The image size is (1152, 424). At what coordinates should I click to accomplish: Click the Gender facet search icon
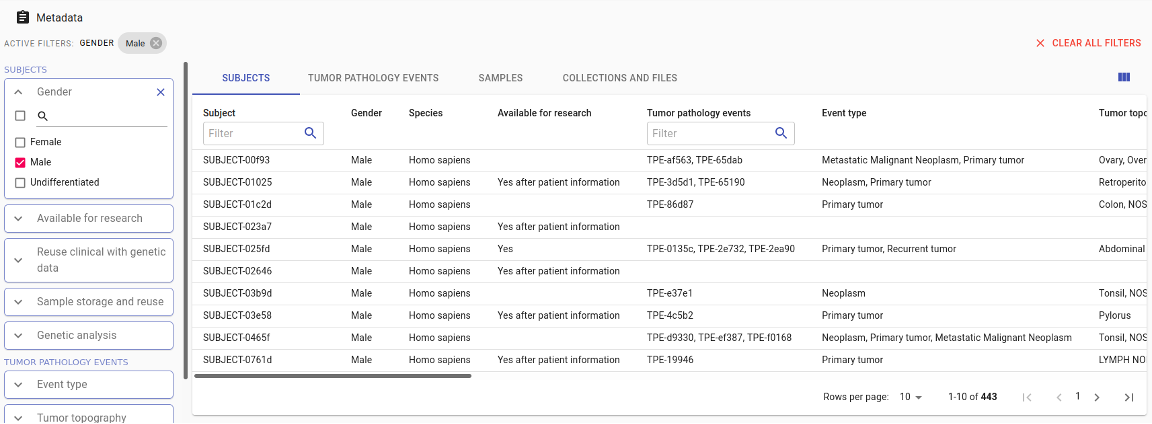43,116
